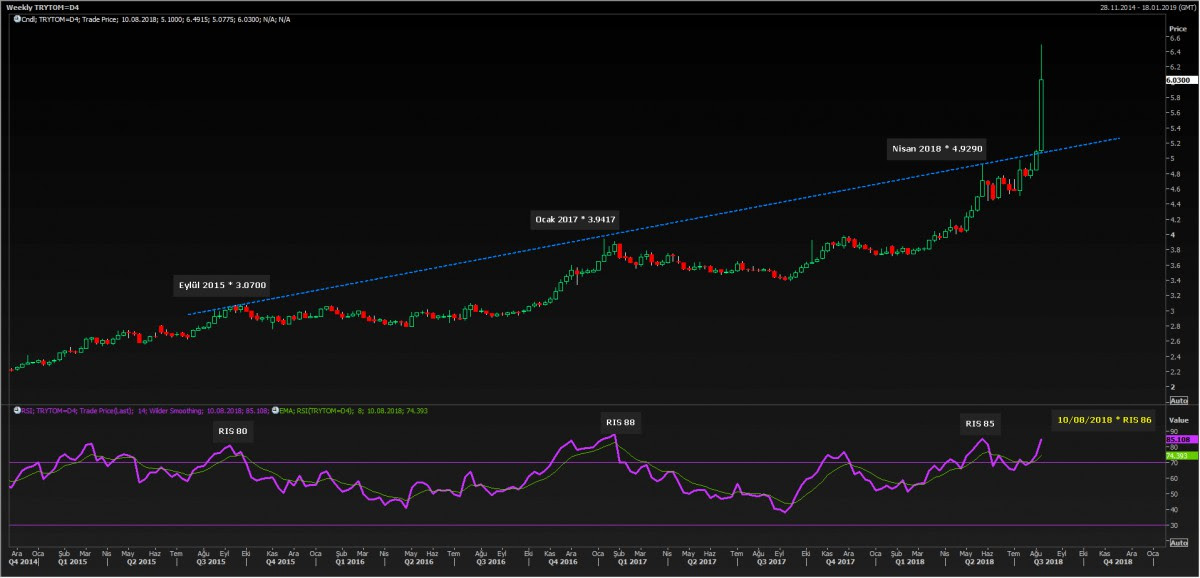1200x578 pixels.
Task: Click the RIS 80 annotation label
Action: click(234, 432)
